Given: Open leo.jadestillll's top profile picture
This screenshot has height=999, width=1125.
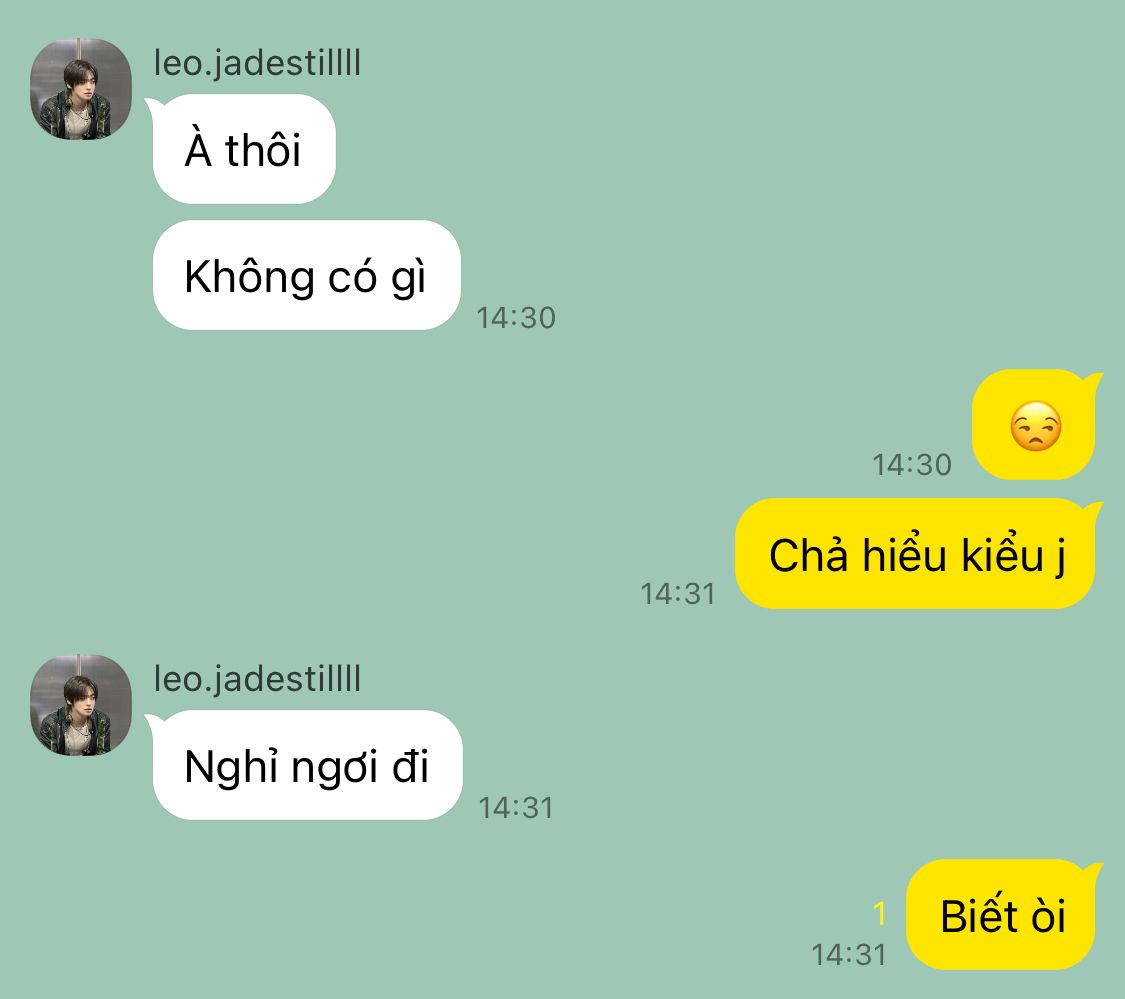Looking at the screenshot, I should tap(81, 89).
